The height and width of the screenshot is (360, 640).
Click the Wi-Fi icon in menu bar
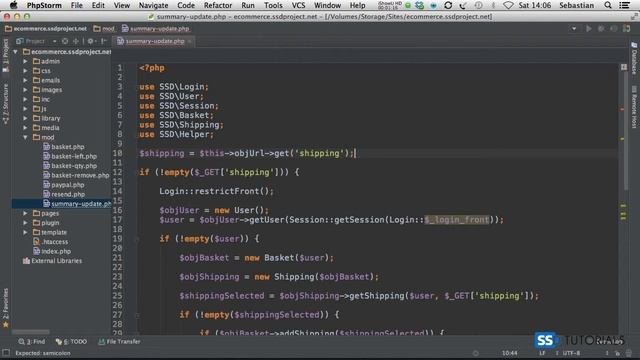pos(508,5)
